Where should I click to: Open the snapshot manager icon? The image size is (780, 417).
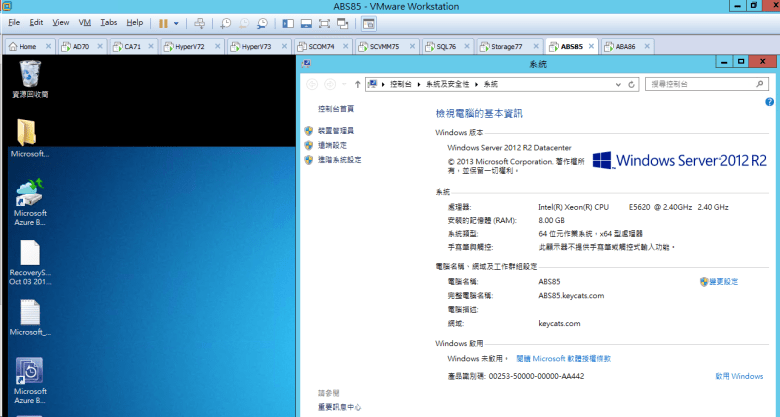(x=262, y=22)
